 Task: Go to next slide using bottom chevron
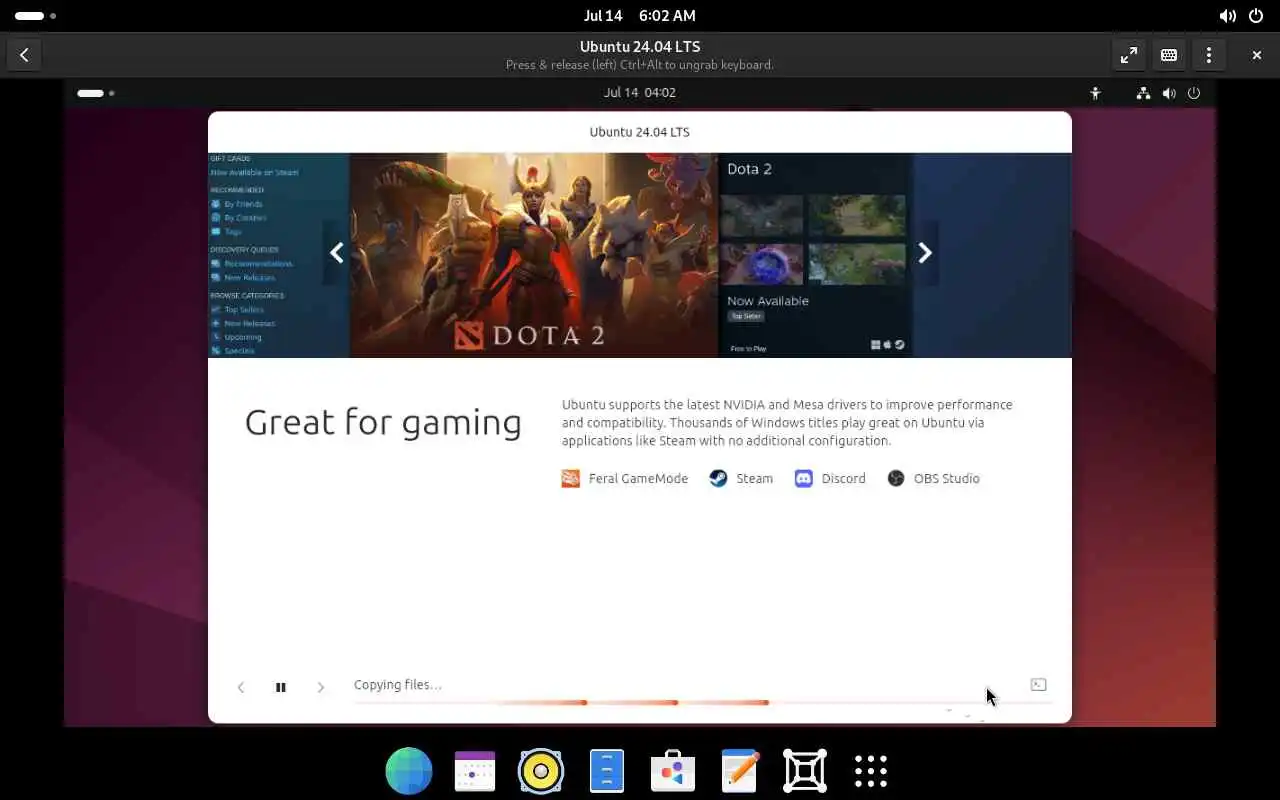pyautogui.click(x=320, y=687)
